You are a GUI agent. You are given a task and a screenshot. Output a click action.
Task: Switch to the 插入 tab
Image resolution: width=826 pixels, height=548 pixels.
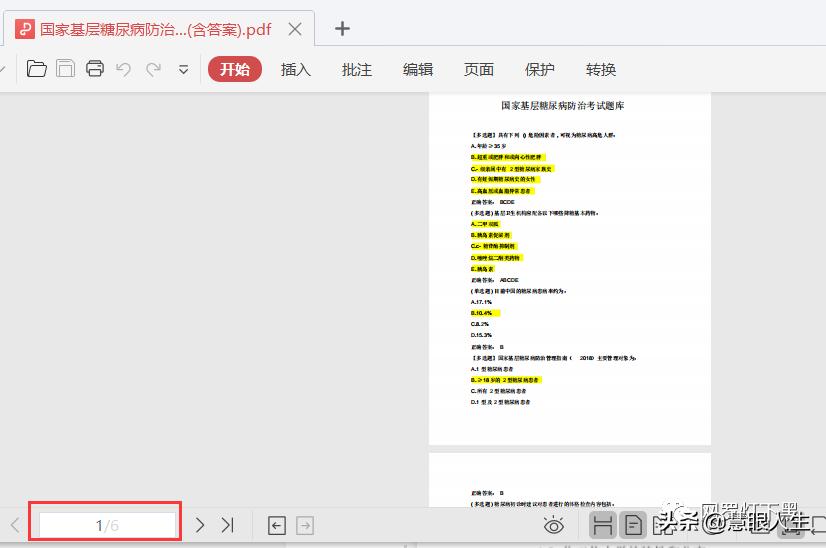pos(296,70)
